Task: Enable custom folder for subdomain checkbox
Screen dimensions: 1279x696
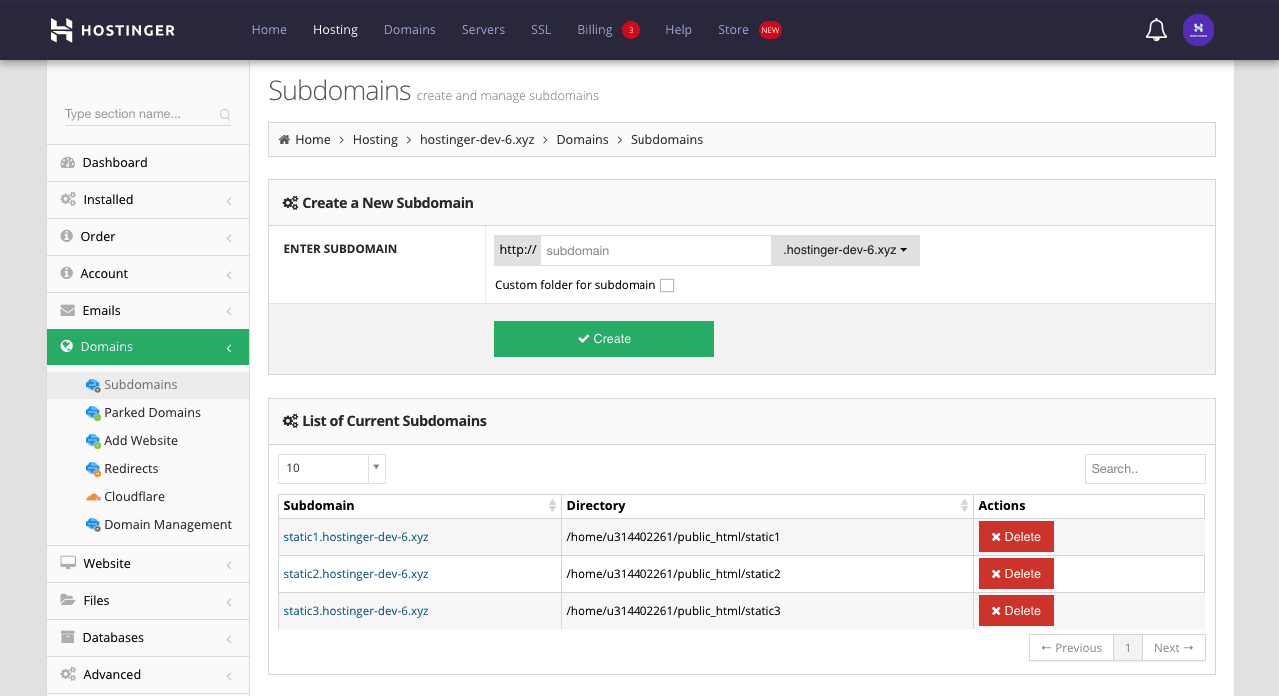Action: 667,286
